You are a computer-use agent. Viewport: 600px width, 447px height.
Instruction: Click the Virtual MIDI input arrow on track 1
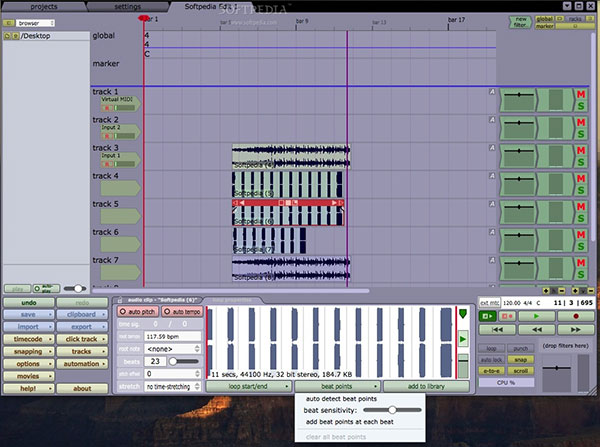(x=120, y=103)
